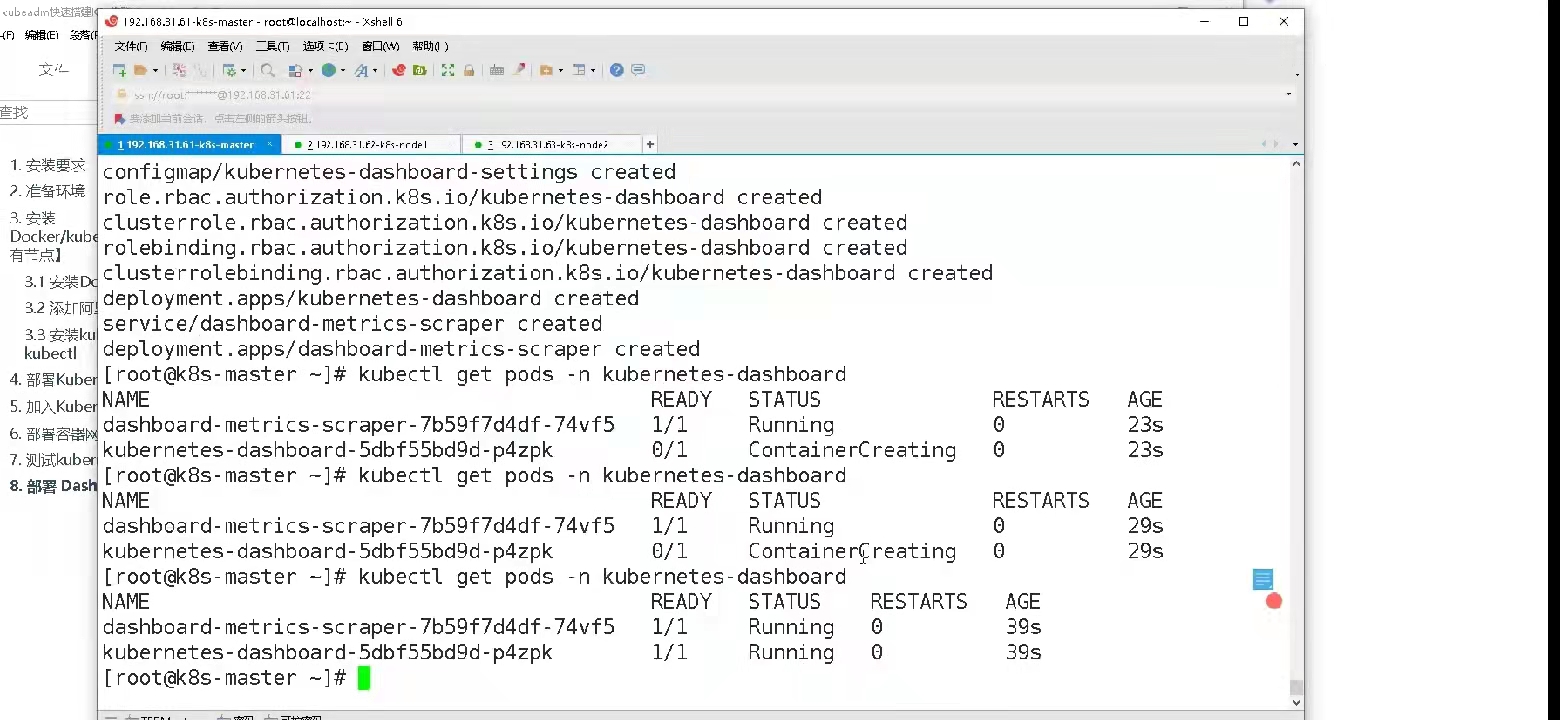Expand the address bar history dropdown
The image size is (1560, 720).
click(x=1288, y=95)
